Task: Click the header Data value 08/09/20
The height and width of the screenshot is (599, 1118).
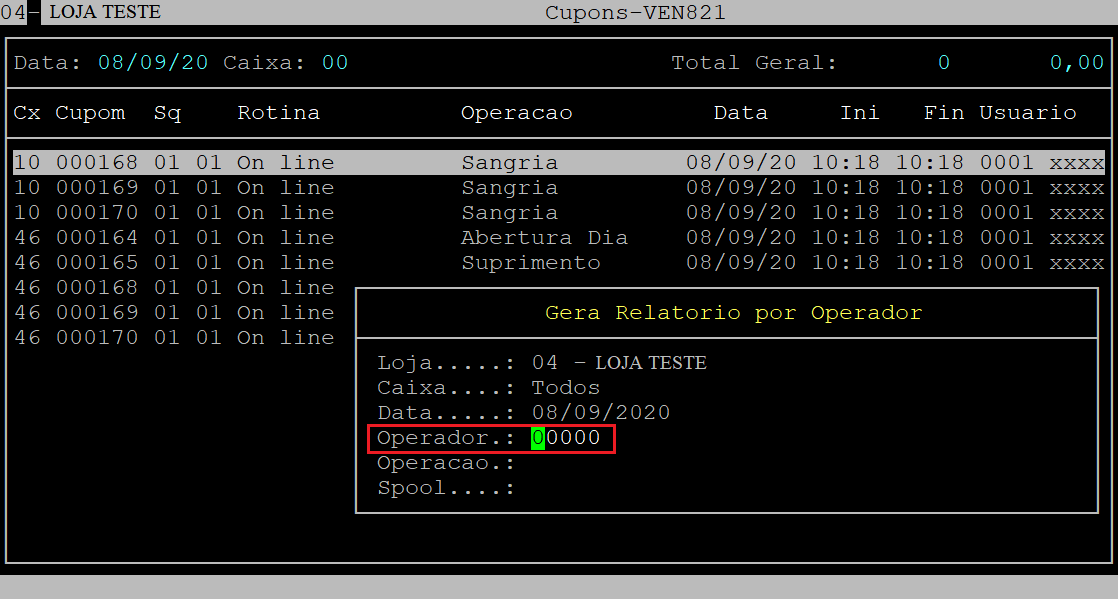Action: [153, 62]
